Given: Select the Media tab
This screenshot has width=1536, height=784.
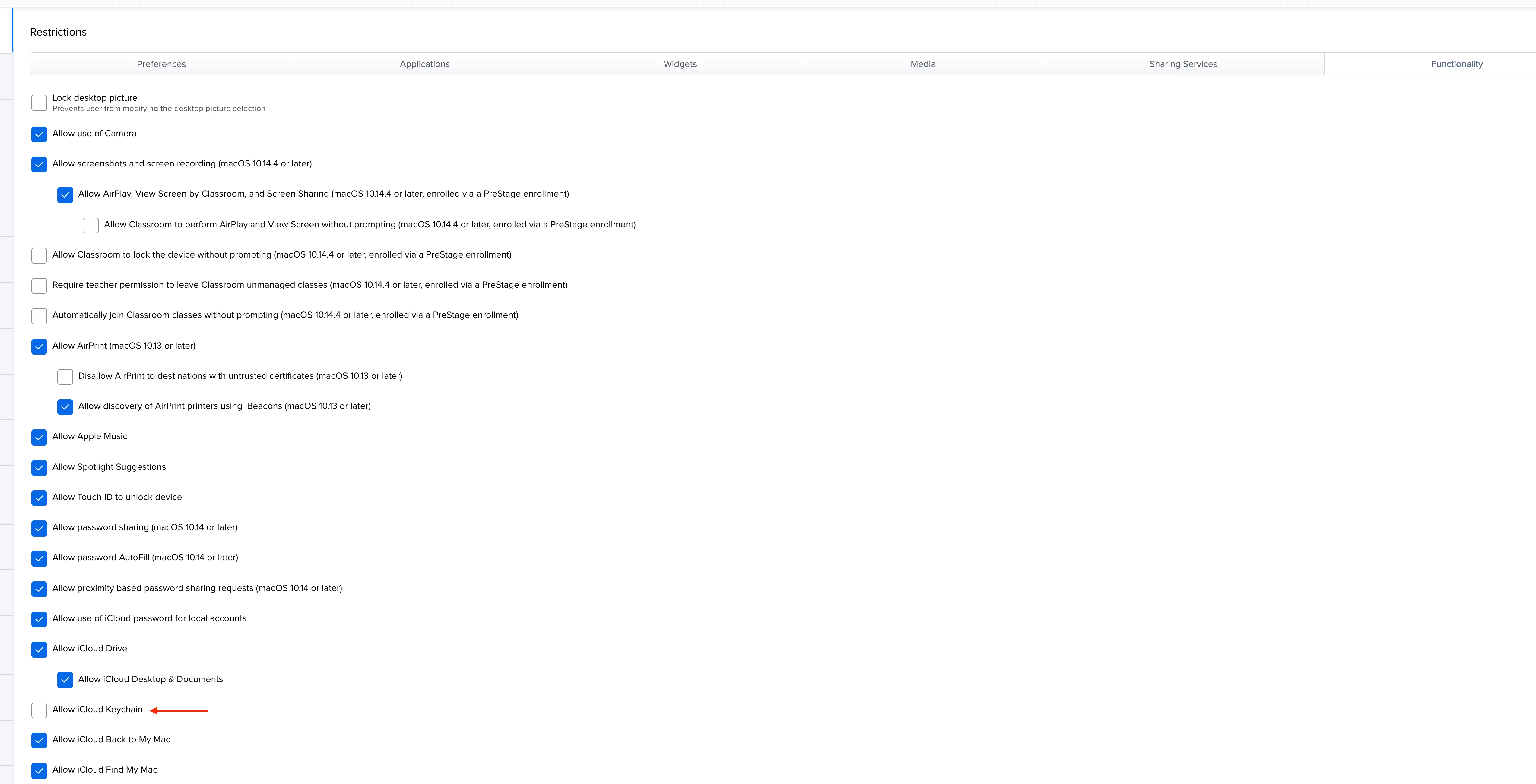Looking at the screenshot, I should pyautogui.click(x=922, y=64).
